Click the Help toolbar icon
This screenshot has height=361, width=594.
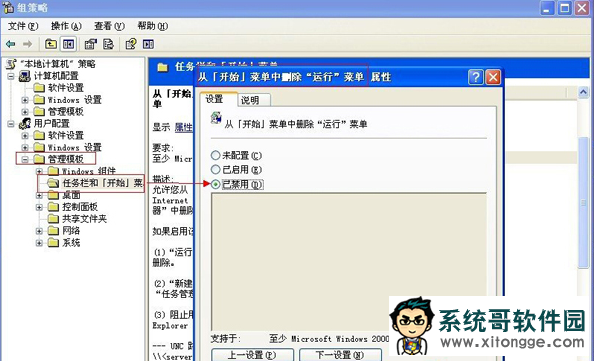point(131,44)
